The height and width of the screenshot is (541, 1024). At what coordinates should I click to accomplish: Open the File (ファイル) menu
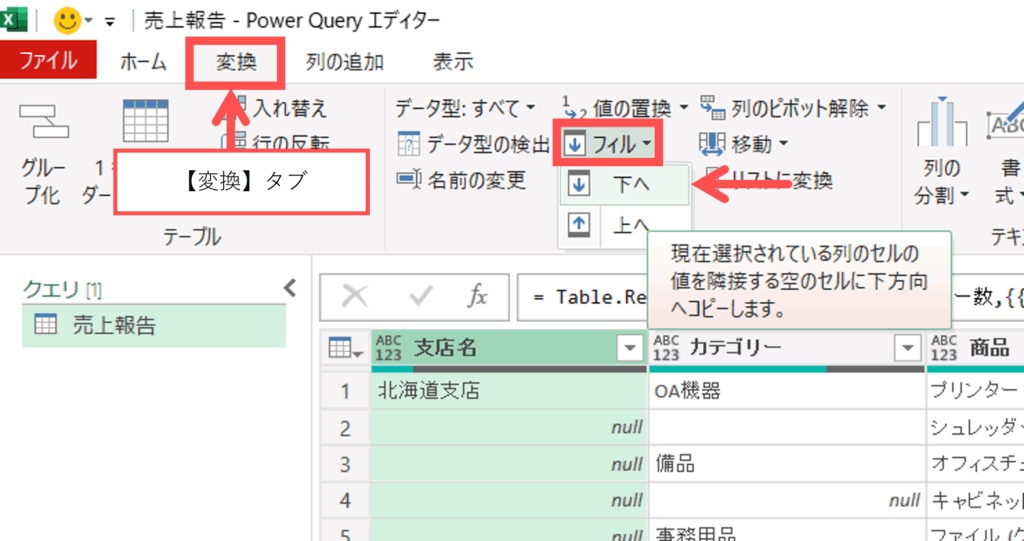(48, 61)
